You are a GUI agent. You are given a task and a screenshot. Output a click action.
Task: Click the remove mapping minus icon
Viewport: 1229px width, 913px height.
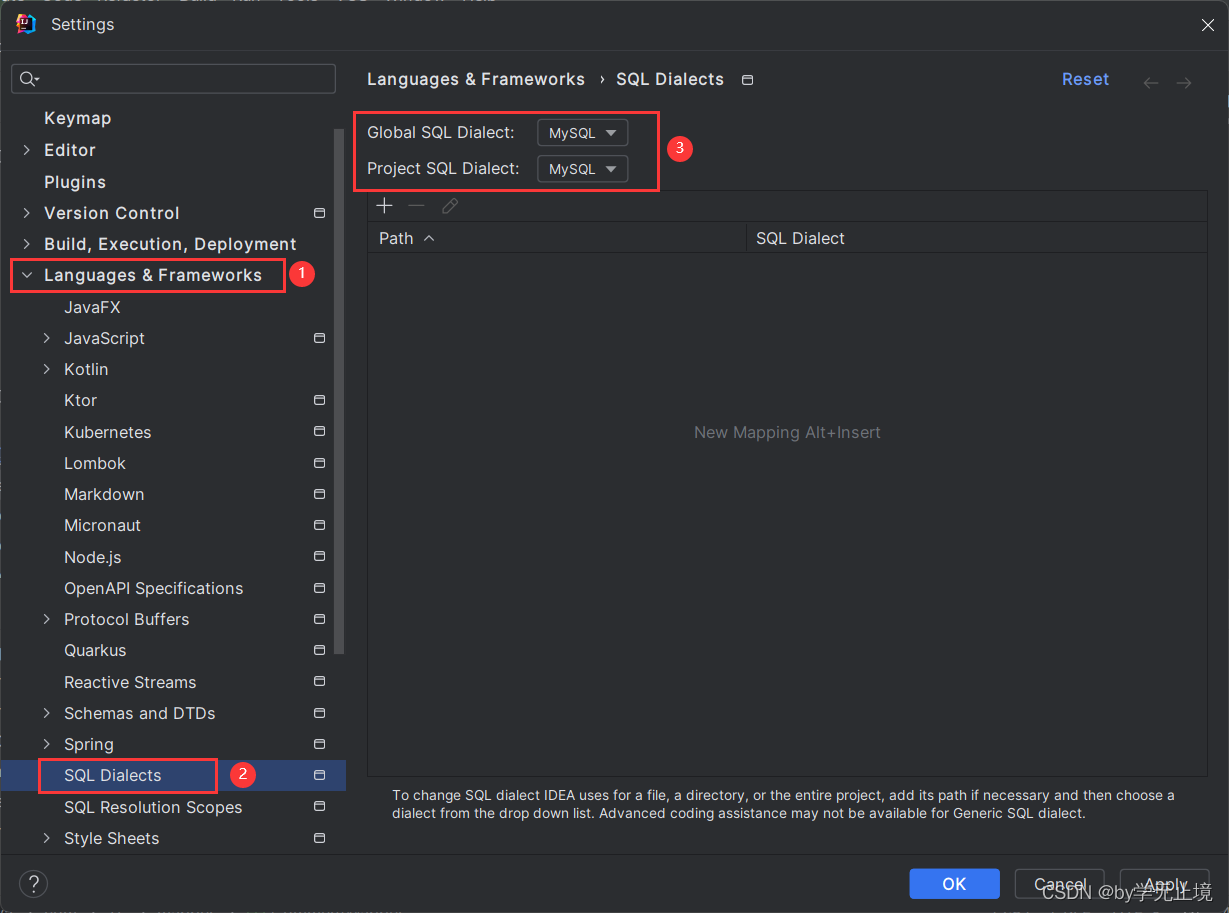(x=416, y=205)
